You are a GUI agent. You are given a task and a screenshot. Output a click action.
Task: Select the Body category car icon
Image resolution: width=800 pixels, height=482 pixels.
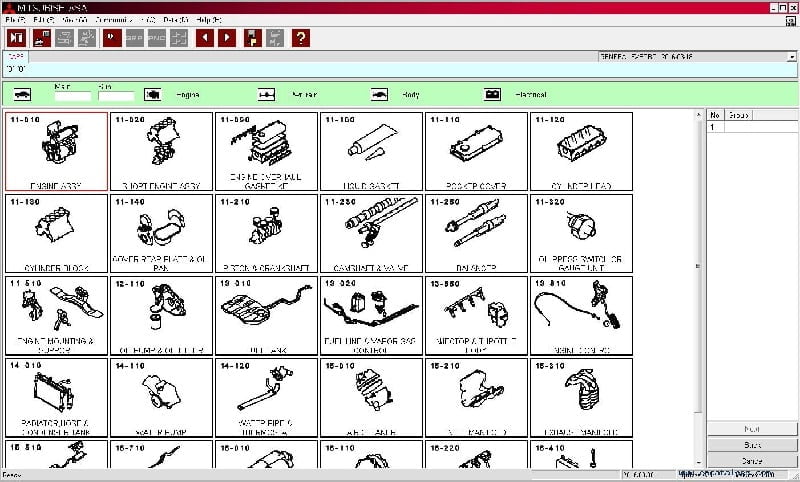379,95
